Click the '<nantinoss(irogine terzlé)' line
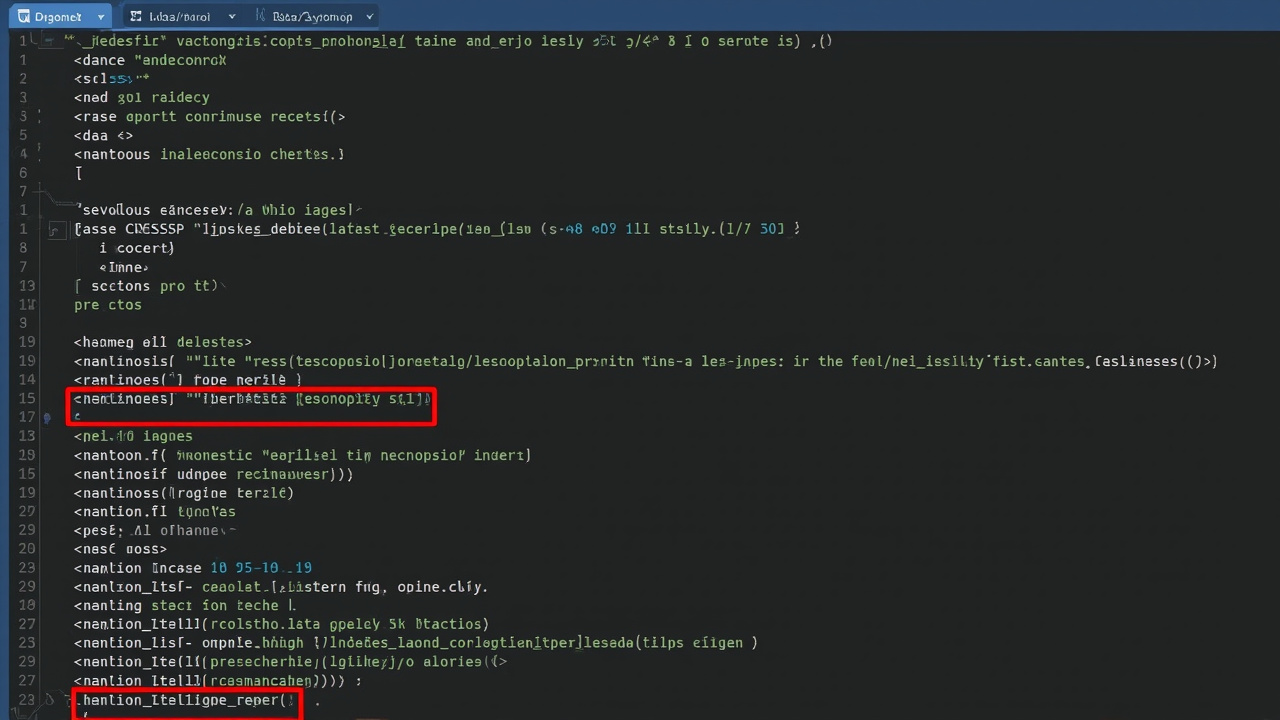 [184, 493]
